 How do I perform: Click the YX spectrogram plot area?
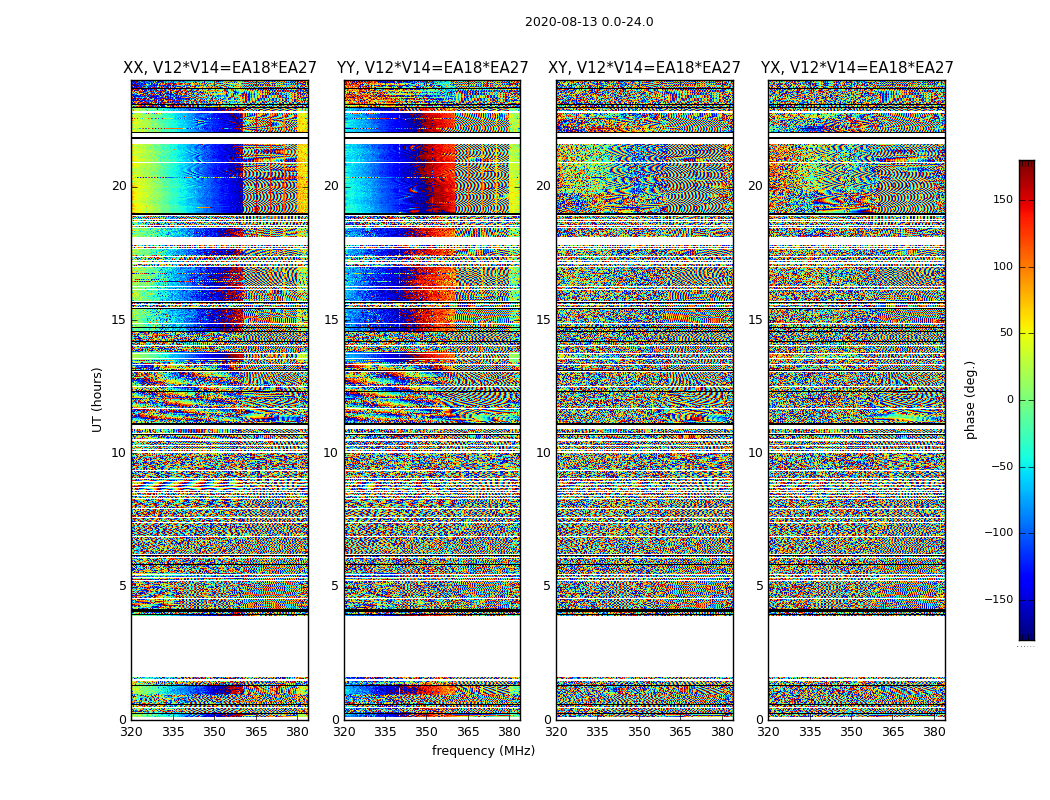pos(856,400)
